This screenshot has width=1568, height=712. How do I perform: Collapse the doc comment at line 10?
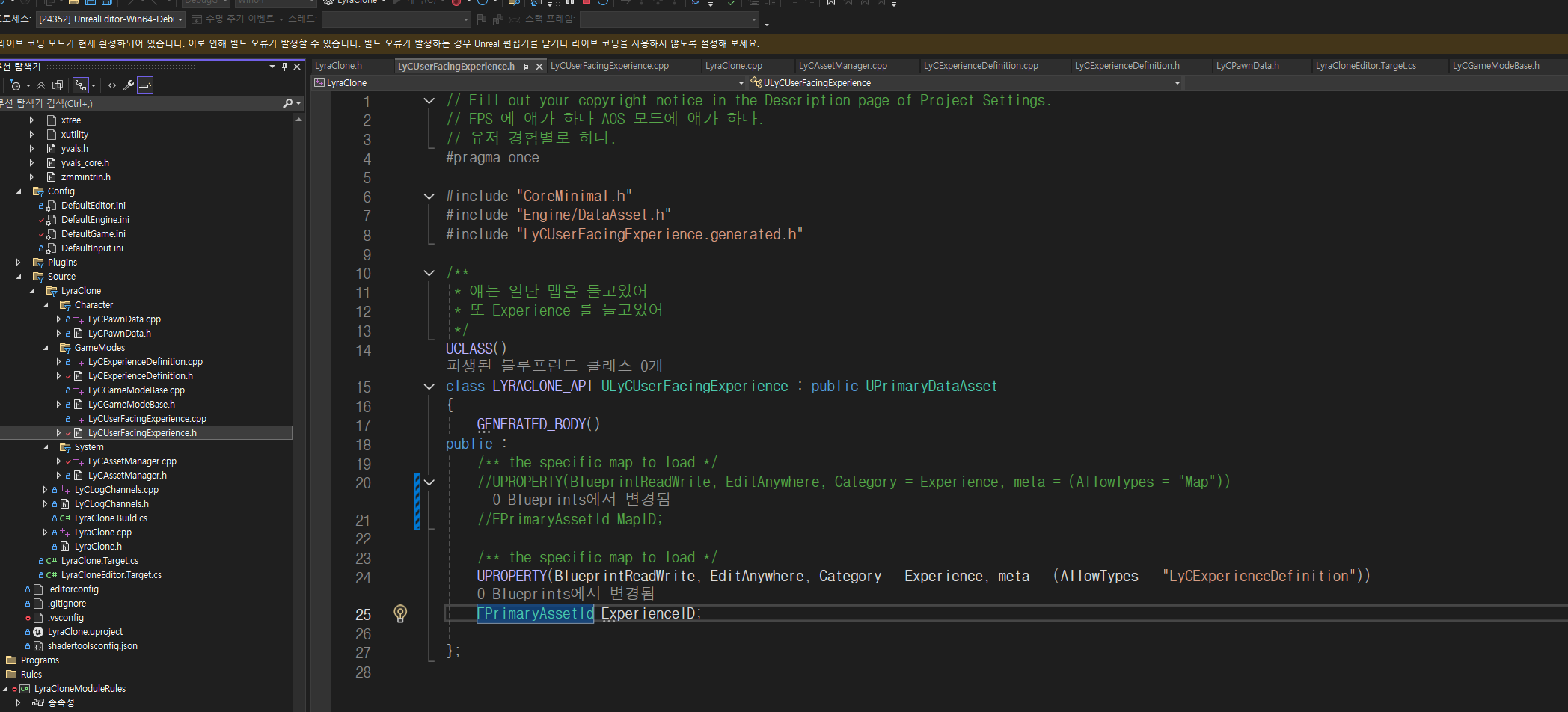(429, 273)
